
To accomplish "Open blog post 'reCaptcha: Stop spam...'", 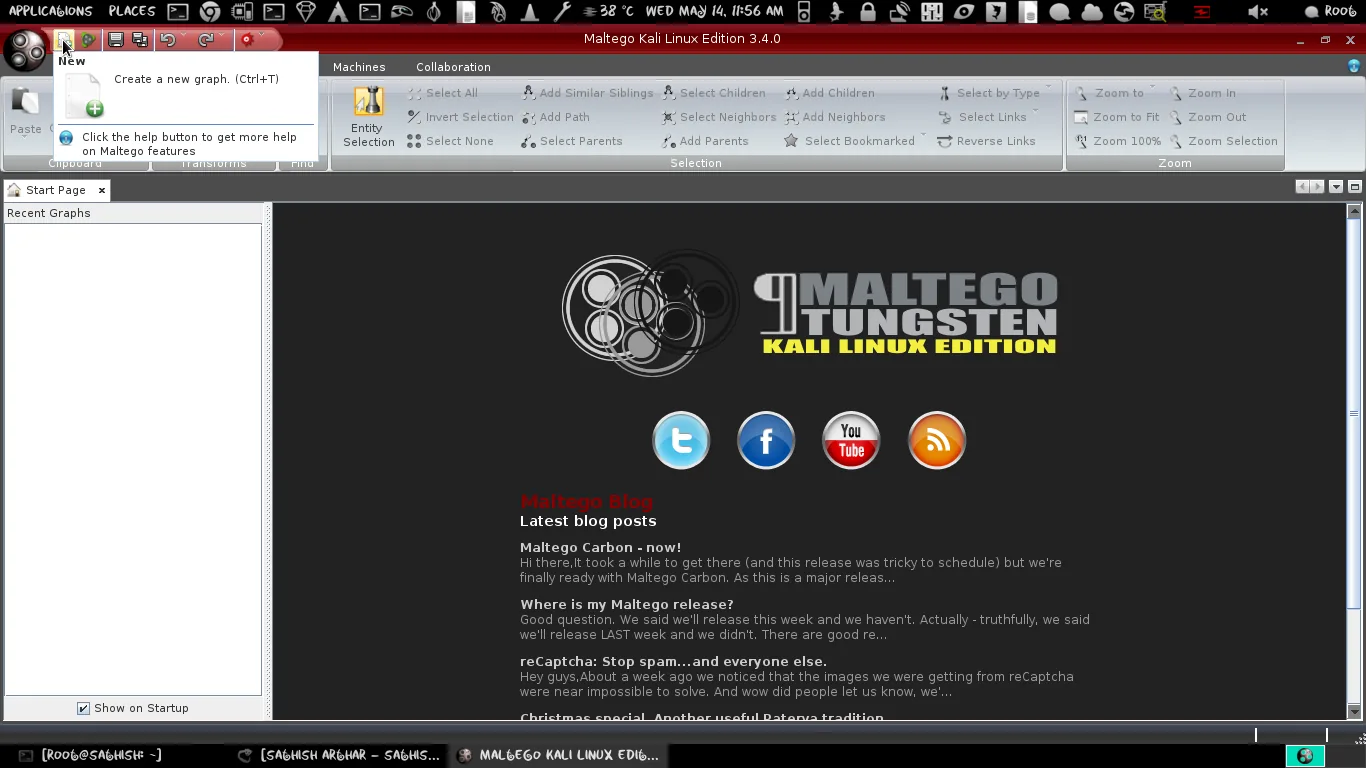I will (673, 662).
